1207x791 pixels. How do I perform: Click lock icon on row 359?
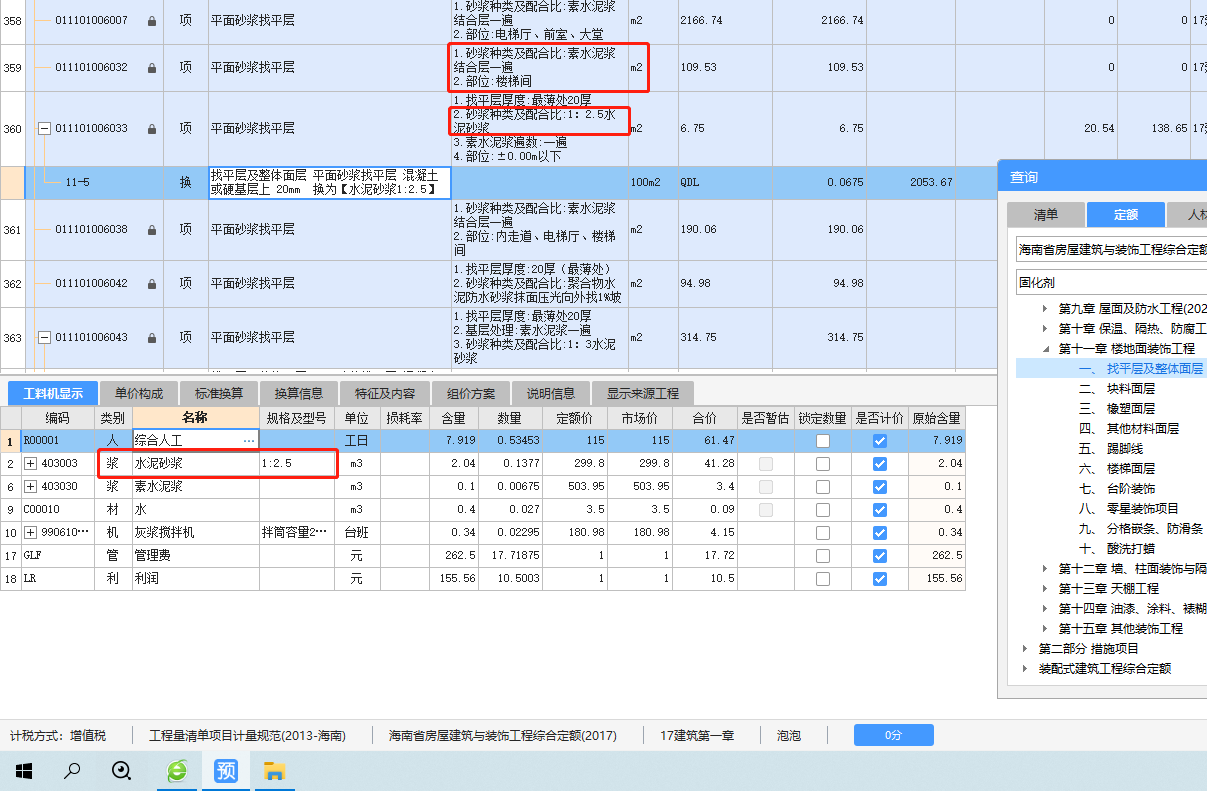(x=151, y=68)
